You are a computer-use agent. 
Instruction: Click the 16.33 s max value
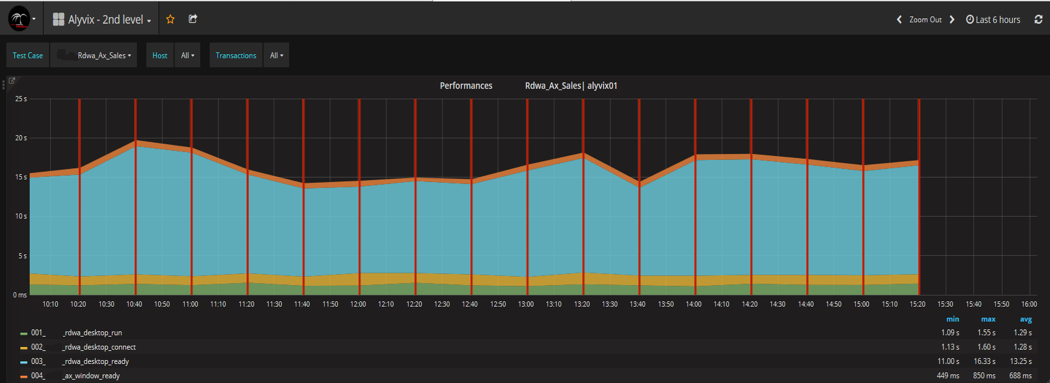(984, 362)
